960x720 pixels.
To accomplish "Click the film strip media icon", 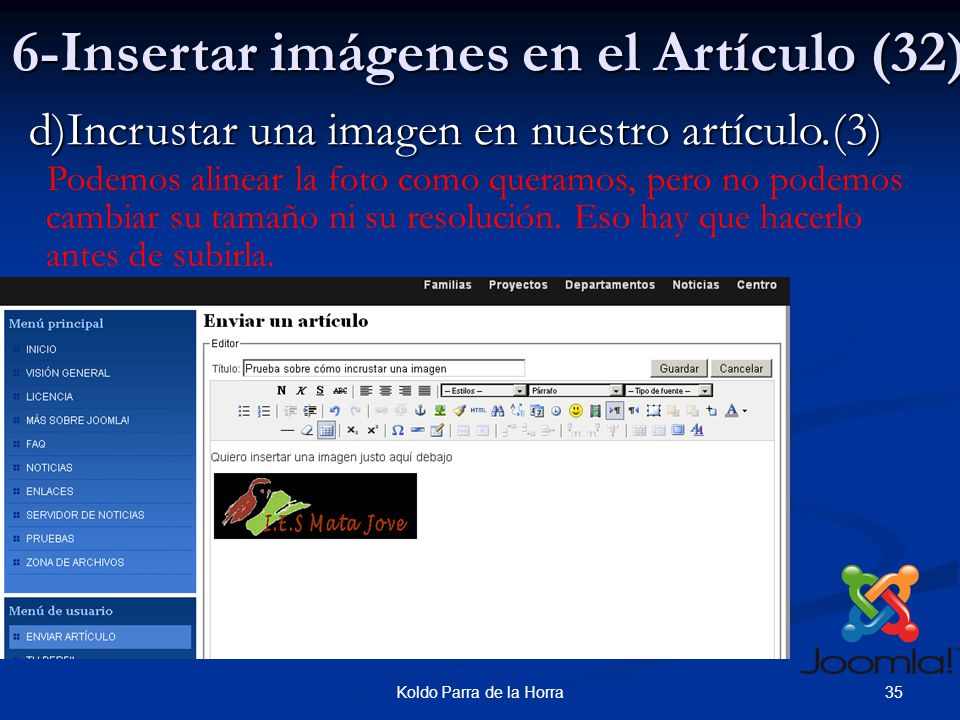I will click(x=595, y=411).
